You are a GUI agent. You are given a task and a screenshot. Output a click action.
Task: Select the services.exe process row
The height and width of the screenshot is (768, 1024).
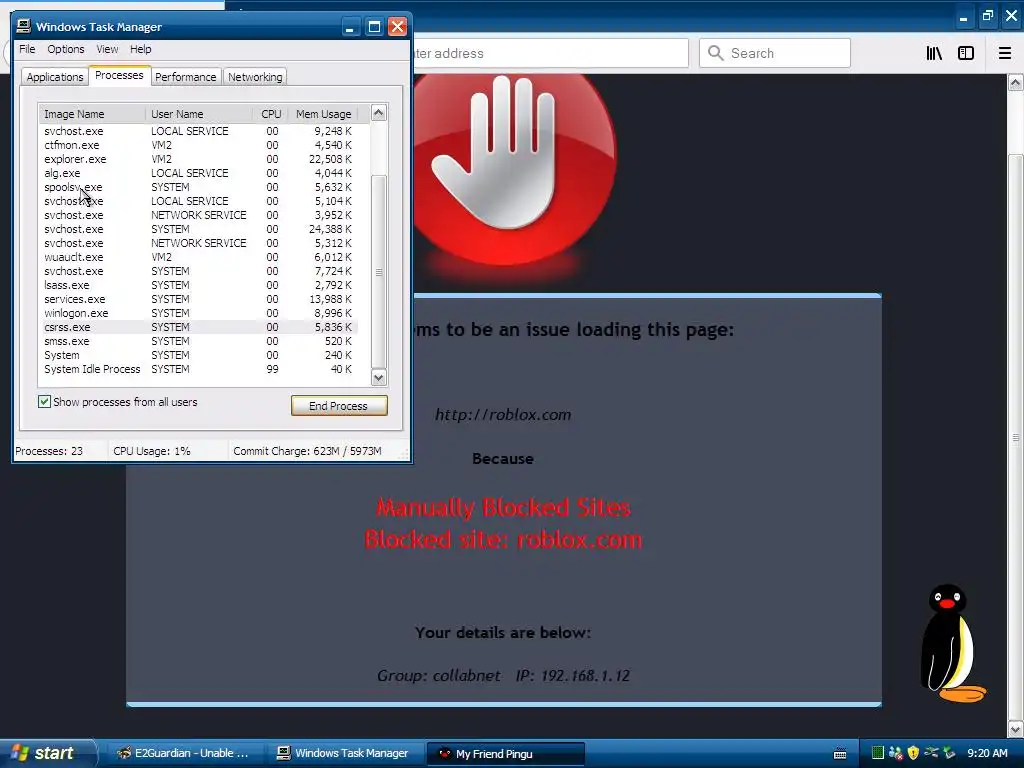tap(199, 299)
